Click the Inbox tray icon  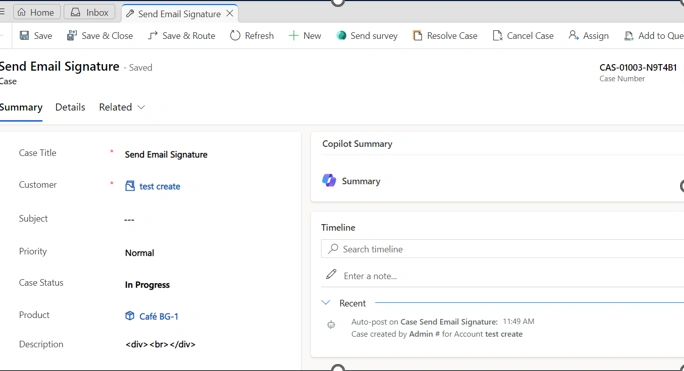coord(75,12)
